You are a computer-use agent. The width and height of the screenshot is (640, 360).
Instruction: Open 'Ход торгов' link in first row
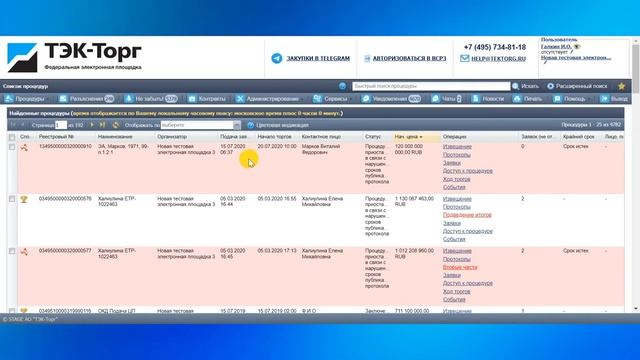[456, 179]
